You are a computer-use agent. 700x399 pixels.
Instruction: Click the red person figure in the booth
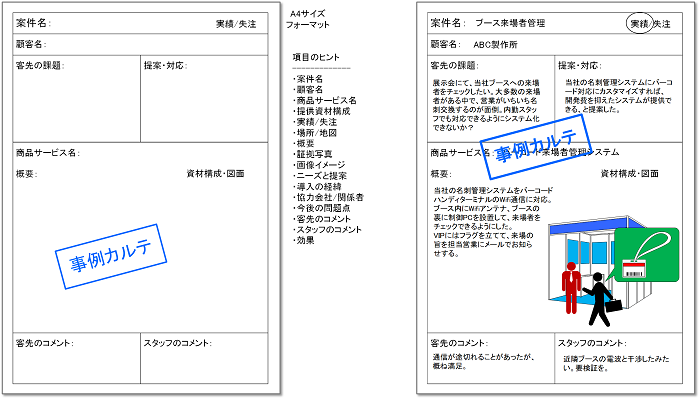coord(571,287)
